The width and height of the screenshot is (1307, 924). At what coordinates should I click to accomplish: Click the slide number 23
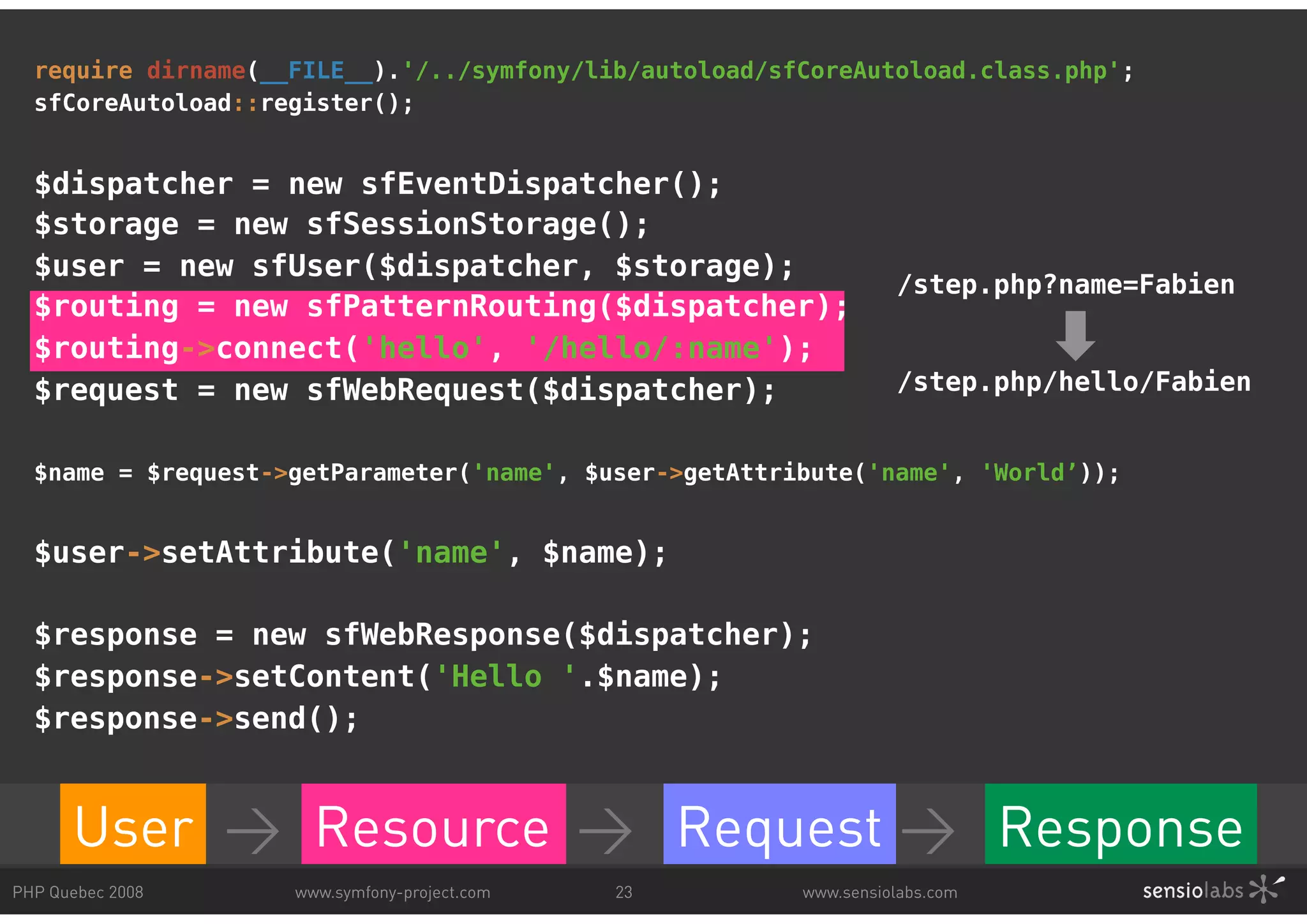click(x=624, y=892)
